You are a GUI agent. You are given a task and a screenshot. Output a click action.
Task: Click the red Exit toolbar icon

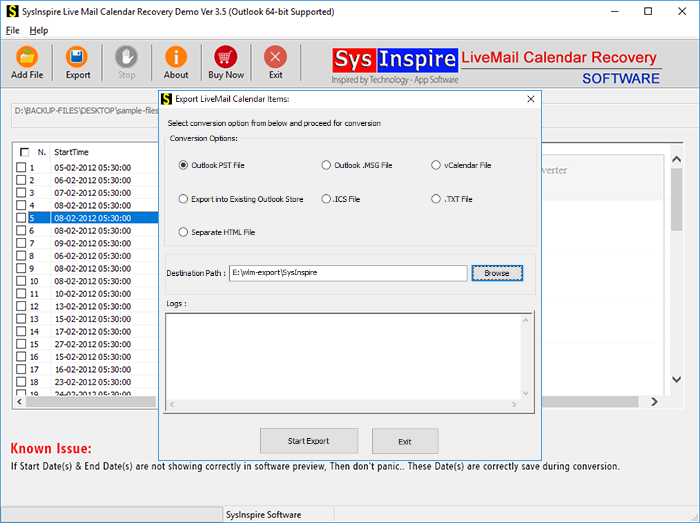coord(275,57)
